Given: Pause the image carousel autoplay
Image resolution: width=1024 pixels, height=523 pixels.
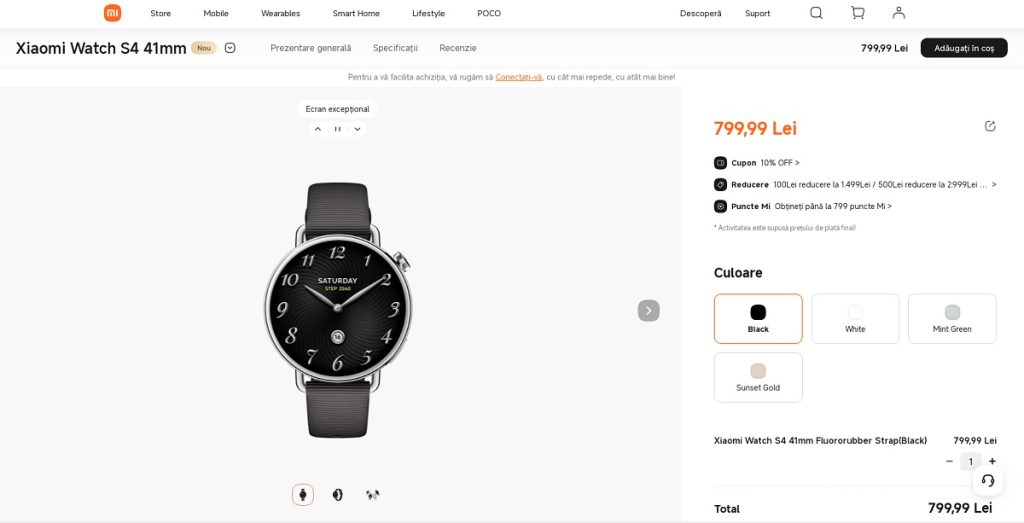Looking at the screenshot, I should coord(338,129).
